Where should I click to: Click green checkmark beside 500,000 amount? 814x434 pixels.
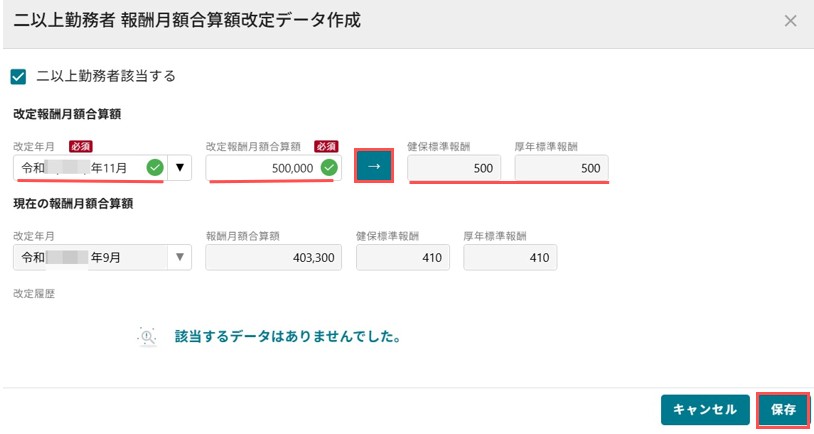coord(329,168)
